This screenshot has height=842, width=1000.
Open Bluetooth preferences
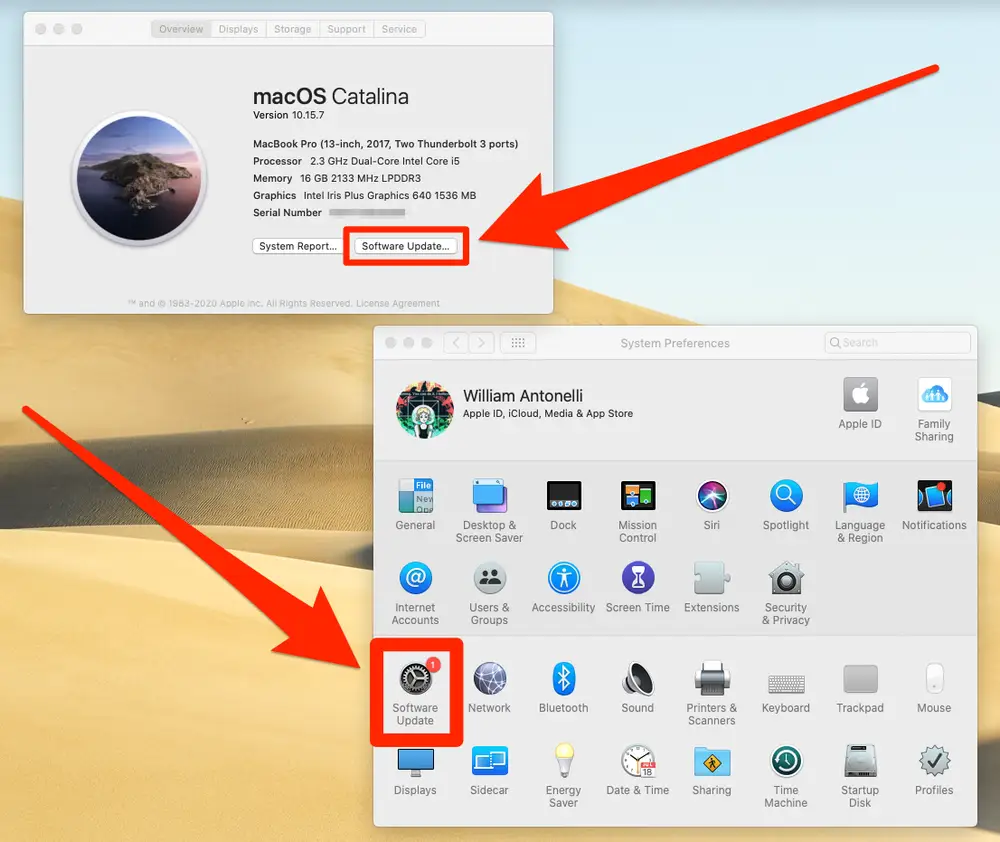(563, 679)
